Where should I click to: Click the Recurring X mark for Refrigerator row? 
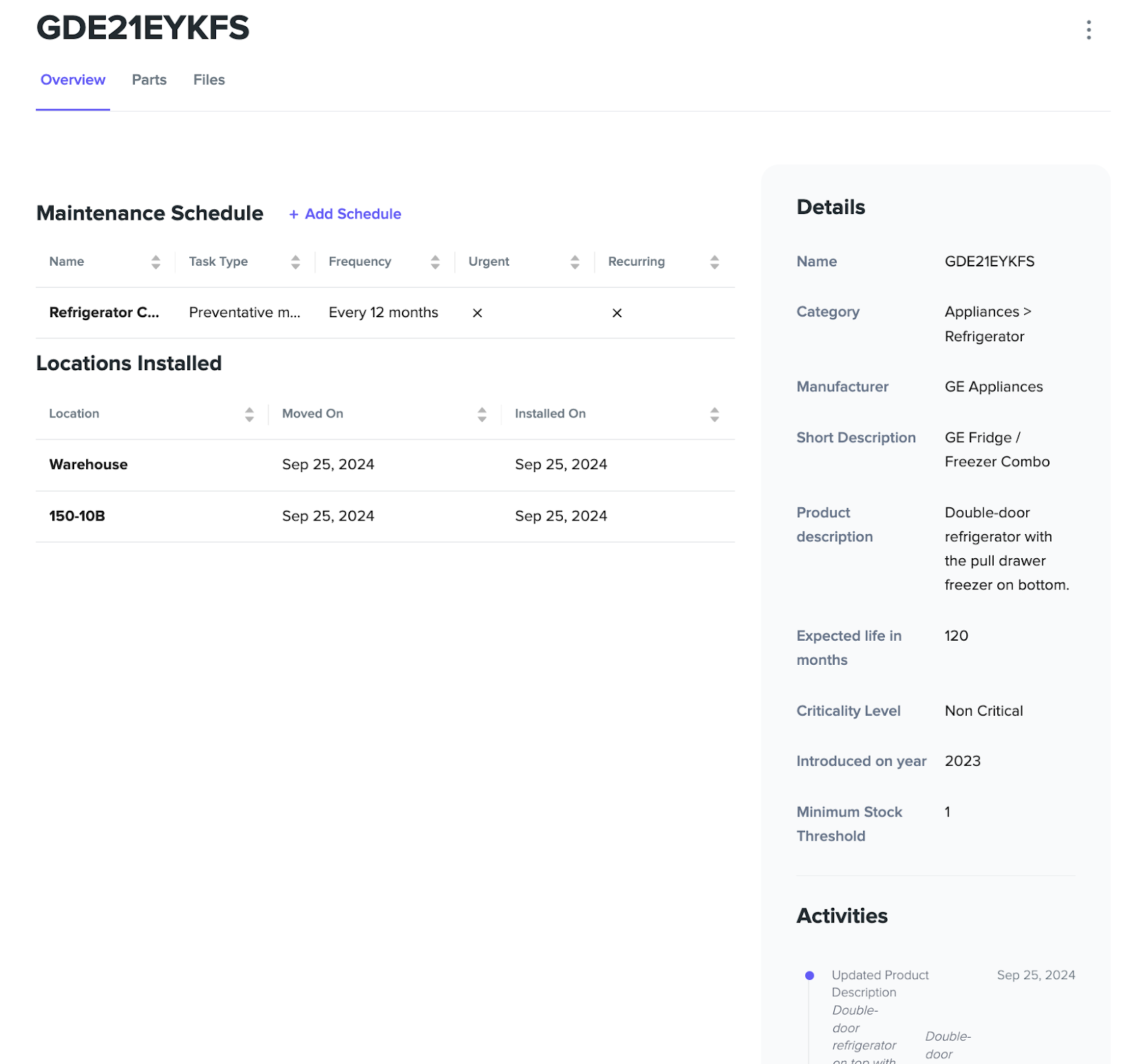click(617, 313)
